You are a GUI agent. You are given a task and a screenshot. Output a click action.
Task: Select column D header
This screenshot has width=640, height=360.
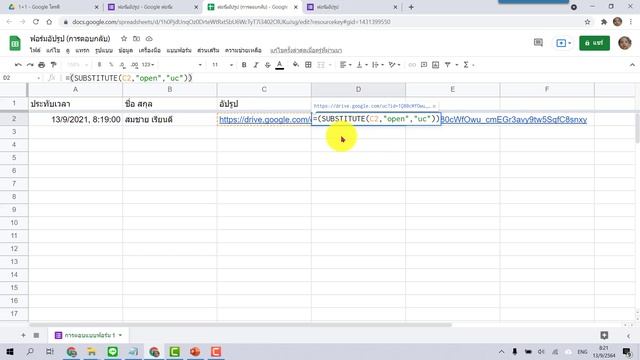pos(358,89)
